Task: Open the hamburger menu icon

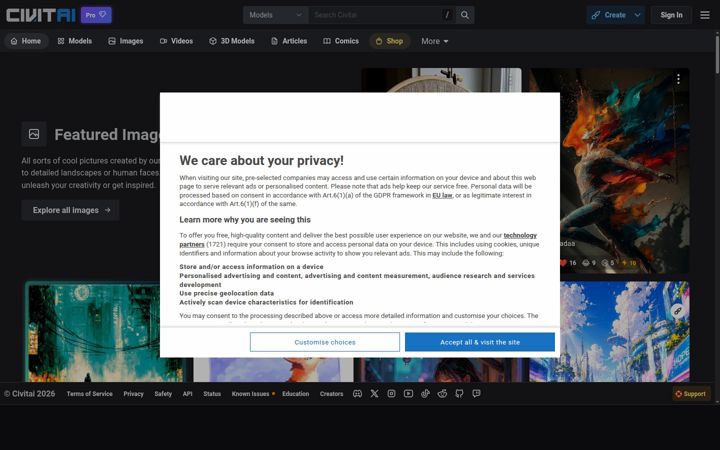Action: pyautogui.click(x=705, y=15)
